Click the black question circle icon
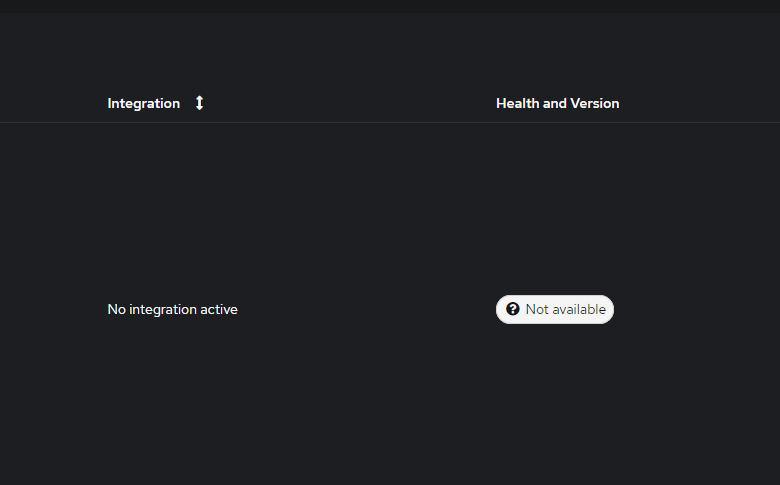This screenshot has height=485, width=780. (x=512, y=309)
